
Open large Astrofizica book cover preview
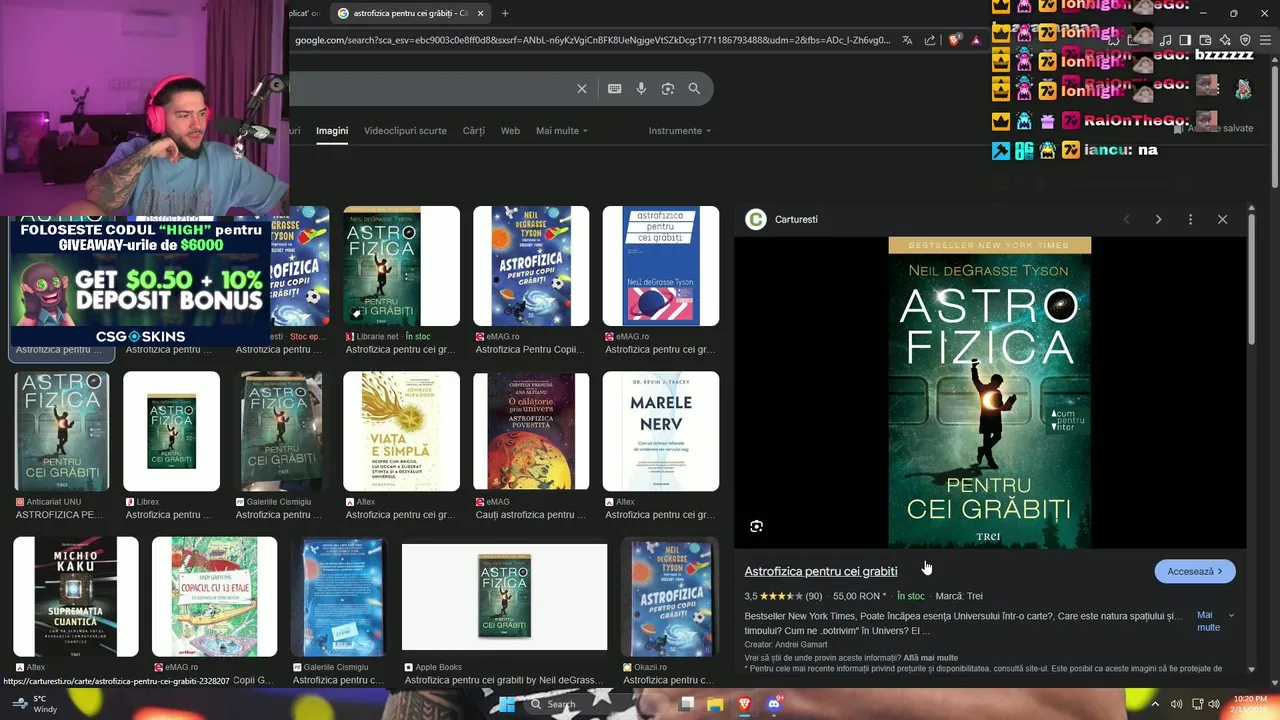pyautogui.click(x=990, y=392)
